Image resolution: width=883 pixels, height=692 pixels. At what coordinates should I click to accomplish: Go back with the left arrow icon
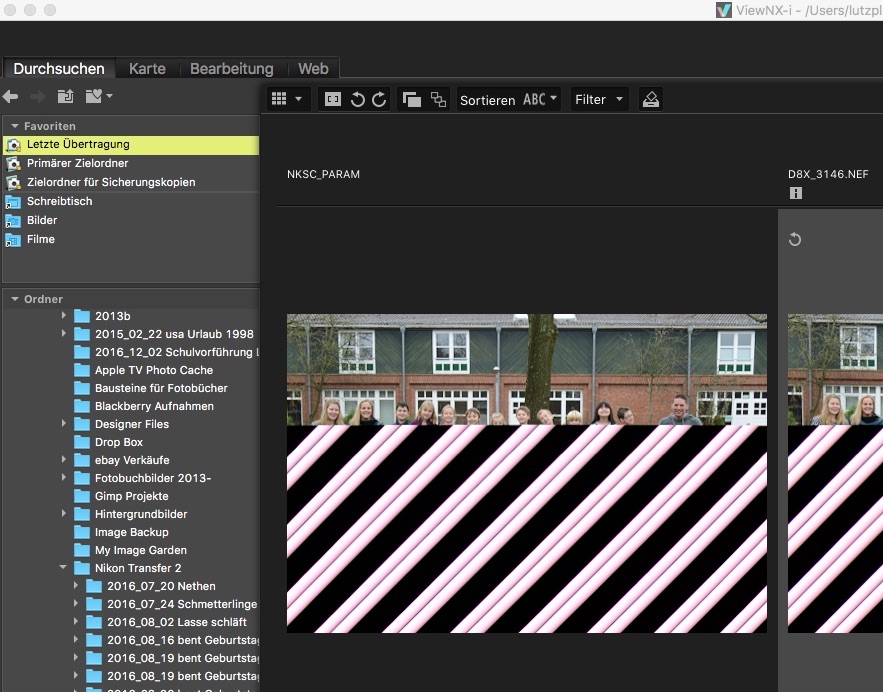point(10,97)
